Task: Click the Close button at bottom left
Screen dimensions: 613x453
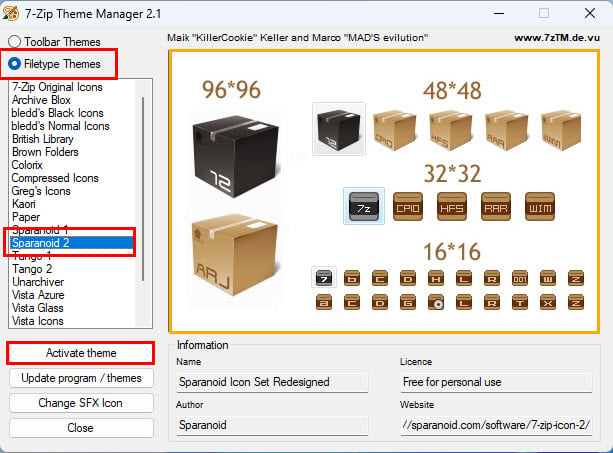Action: 81,428
